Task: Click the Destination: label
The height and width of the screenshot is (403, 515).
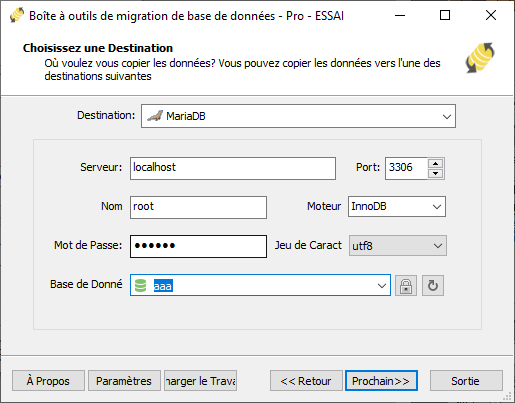Action: click(x=106, y=115)
